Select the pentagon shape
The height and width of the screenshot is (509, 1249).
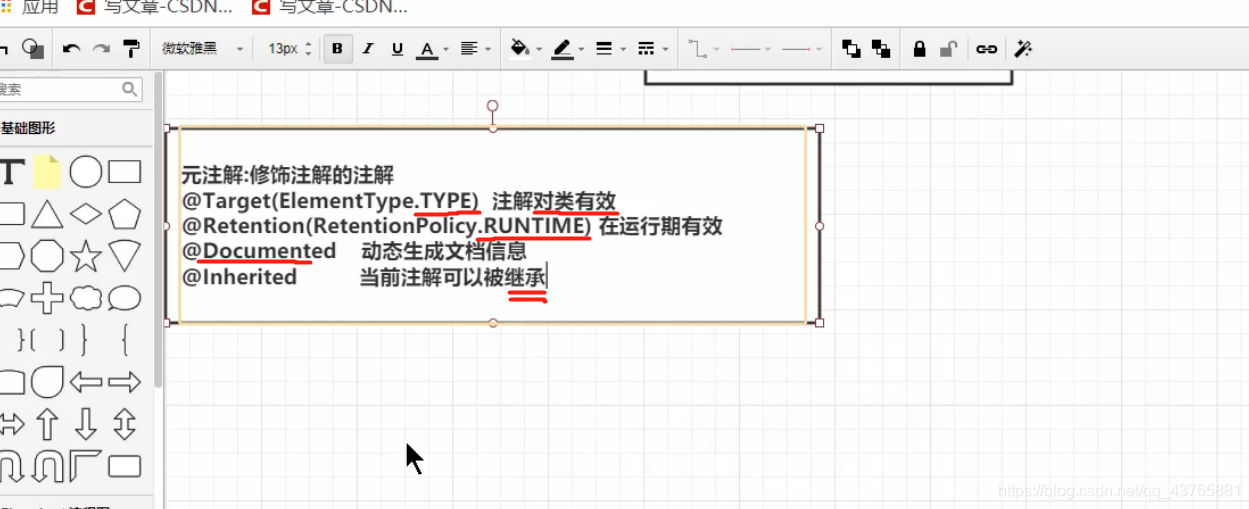124,214
